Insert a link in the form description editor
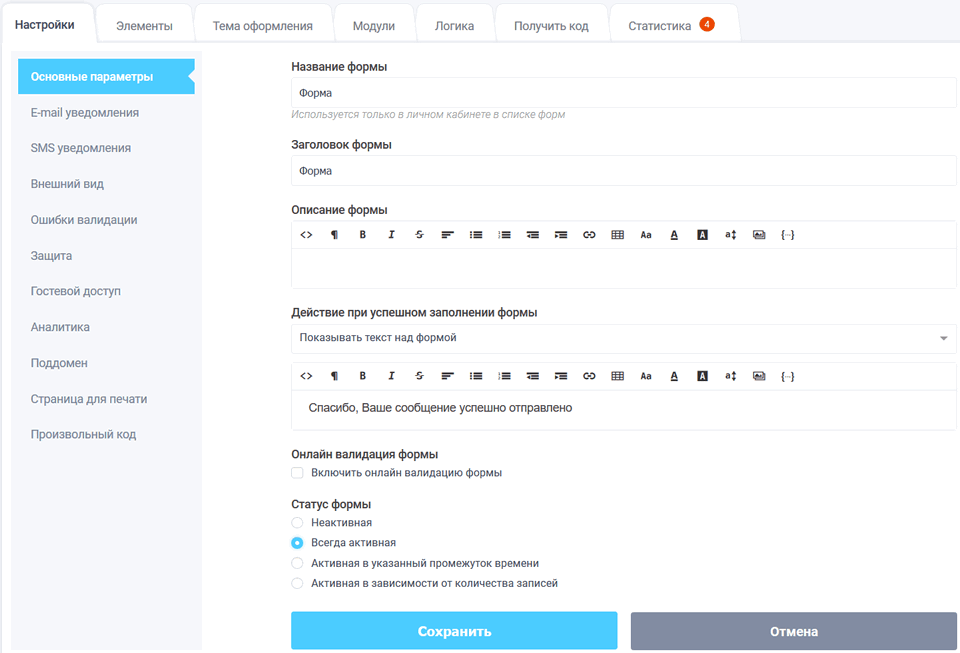This screenshot has width=960, height=653. click(589, 235)
